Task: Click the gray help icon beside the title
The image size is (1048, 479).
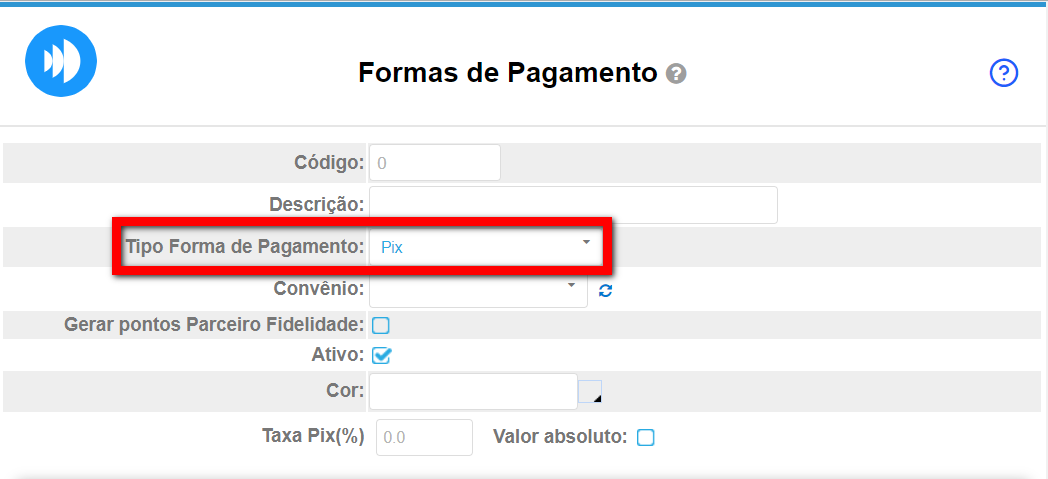Action: pyautogui.click(x=677, y=74)
